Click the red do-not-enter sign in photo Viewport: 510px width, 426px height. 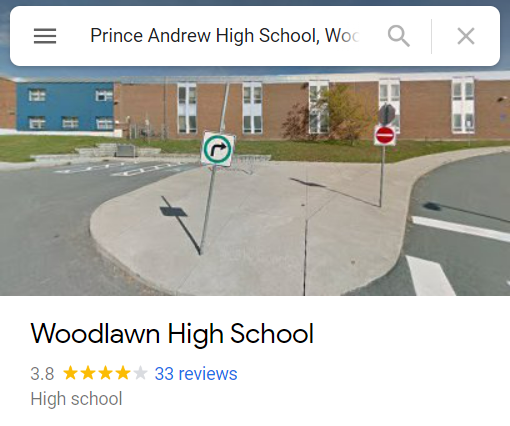(x=385, y=135)
